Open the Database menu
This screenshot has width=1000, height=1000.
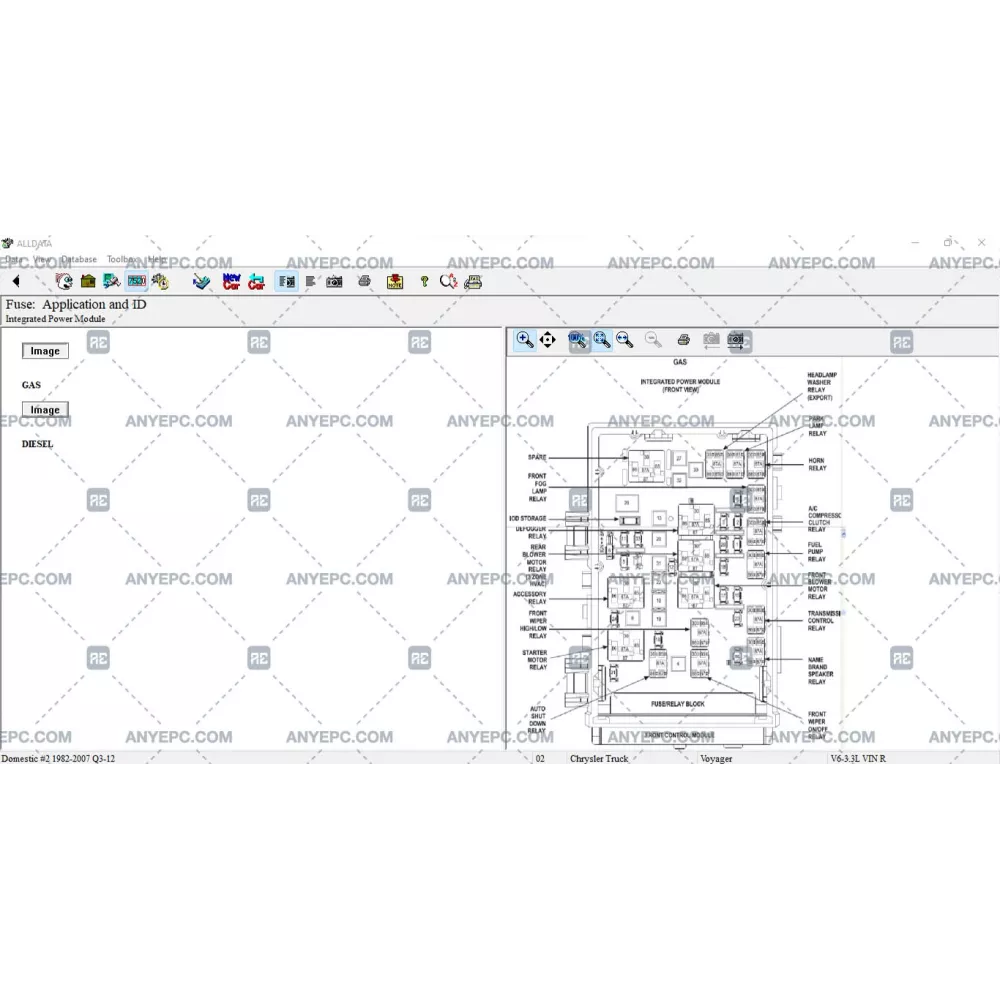coord(79,259)
